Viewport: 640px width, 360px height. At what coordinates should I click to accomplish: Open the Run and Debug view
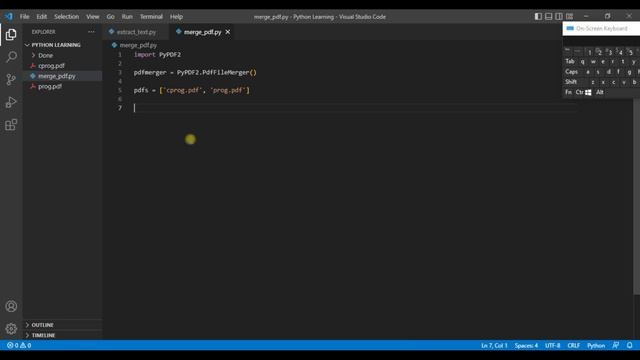tap(11, 102)
